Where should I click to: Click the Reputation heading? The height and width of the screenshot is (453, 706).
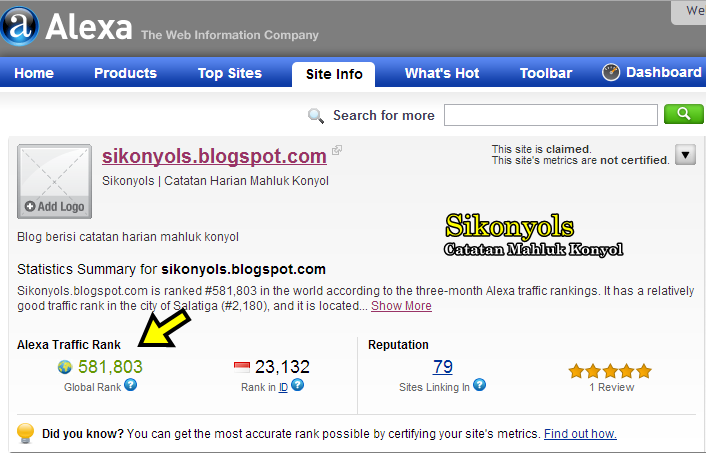click(398, 345)
